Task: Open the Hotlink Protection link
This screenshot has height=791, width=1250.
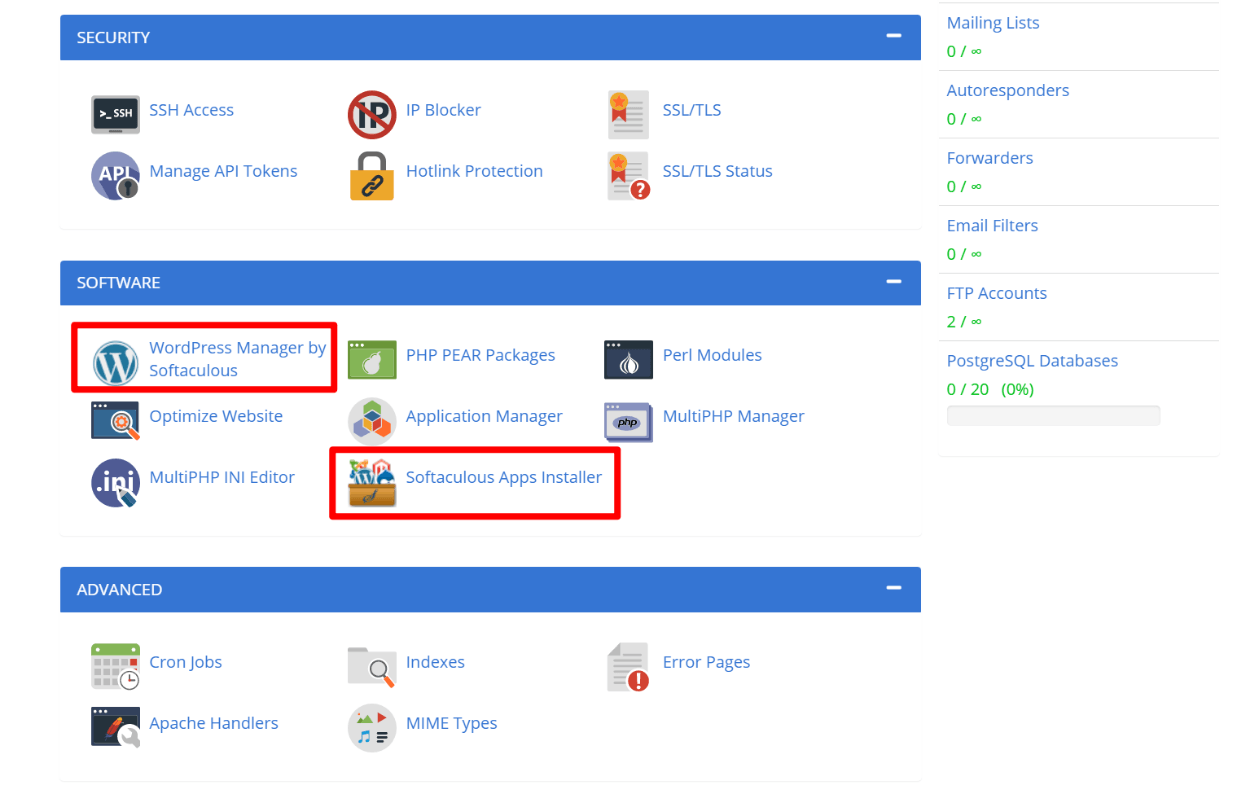Action: (474, 171)
